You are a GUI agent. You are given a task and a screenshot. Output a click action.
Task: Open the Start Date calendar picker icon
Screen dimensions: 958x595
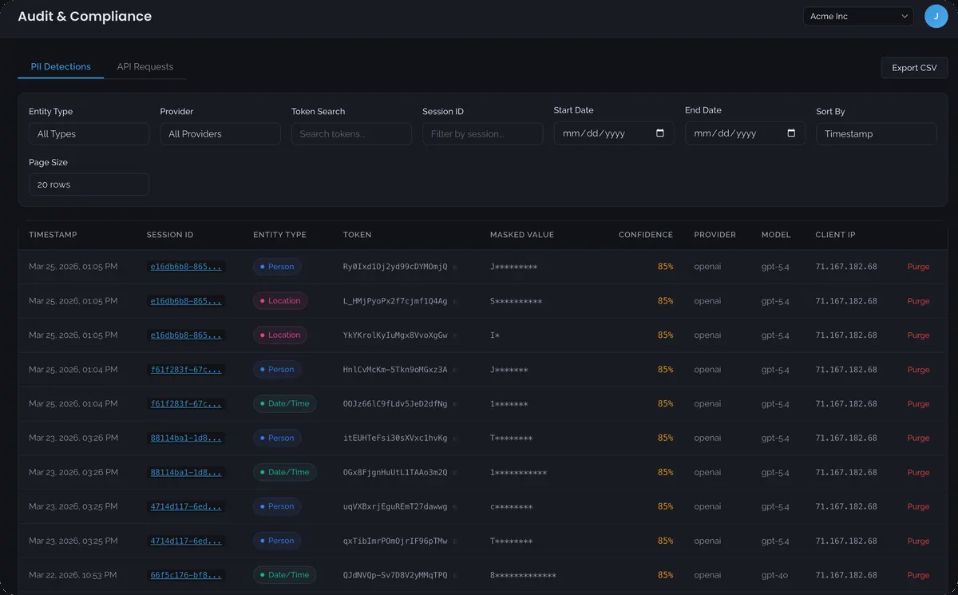pos(660,133)
